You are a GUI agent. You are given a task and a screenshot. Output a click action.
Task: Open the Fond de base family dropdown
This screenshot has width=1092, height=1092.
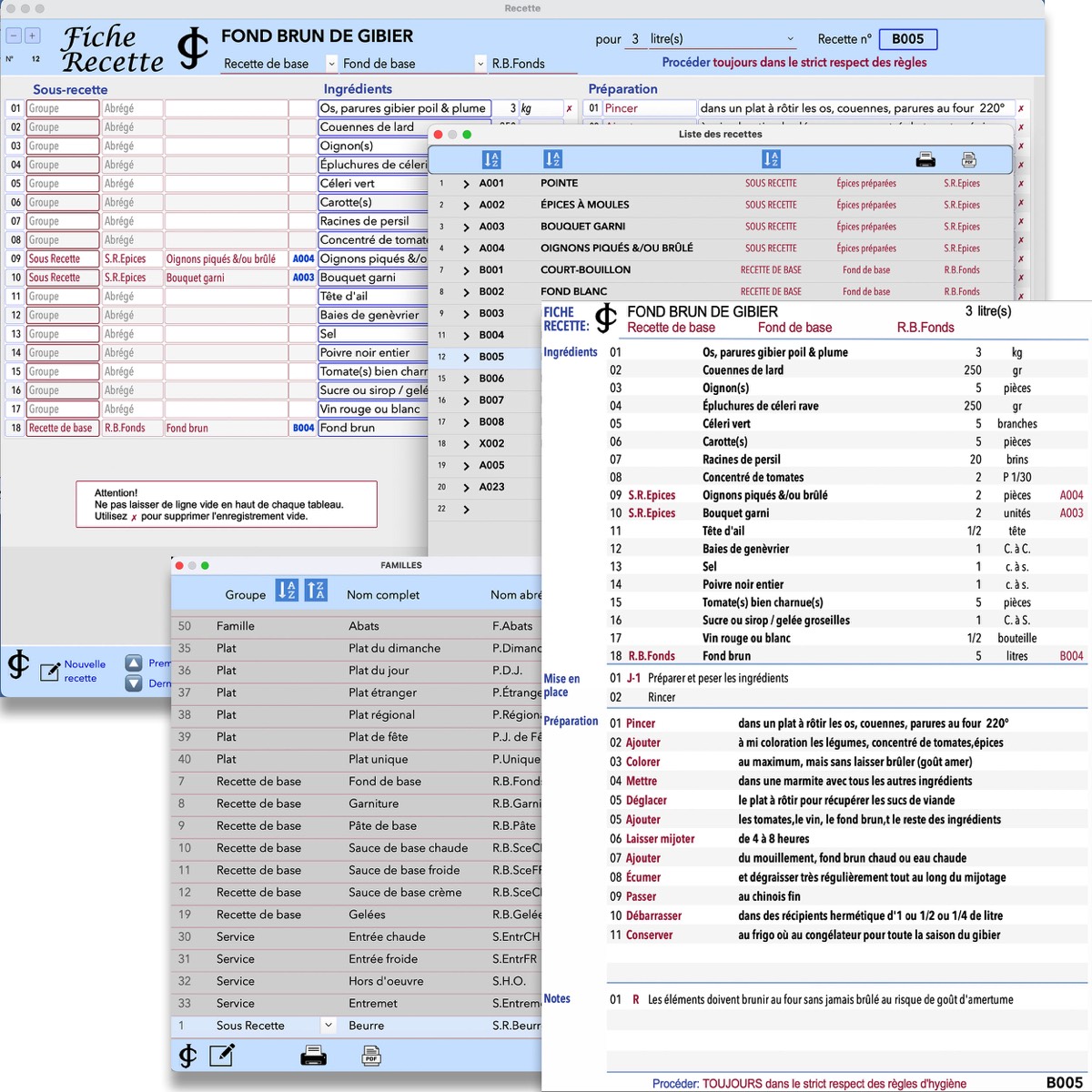(x=480, y=64)
